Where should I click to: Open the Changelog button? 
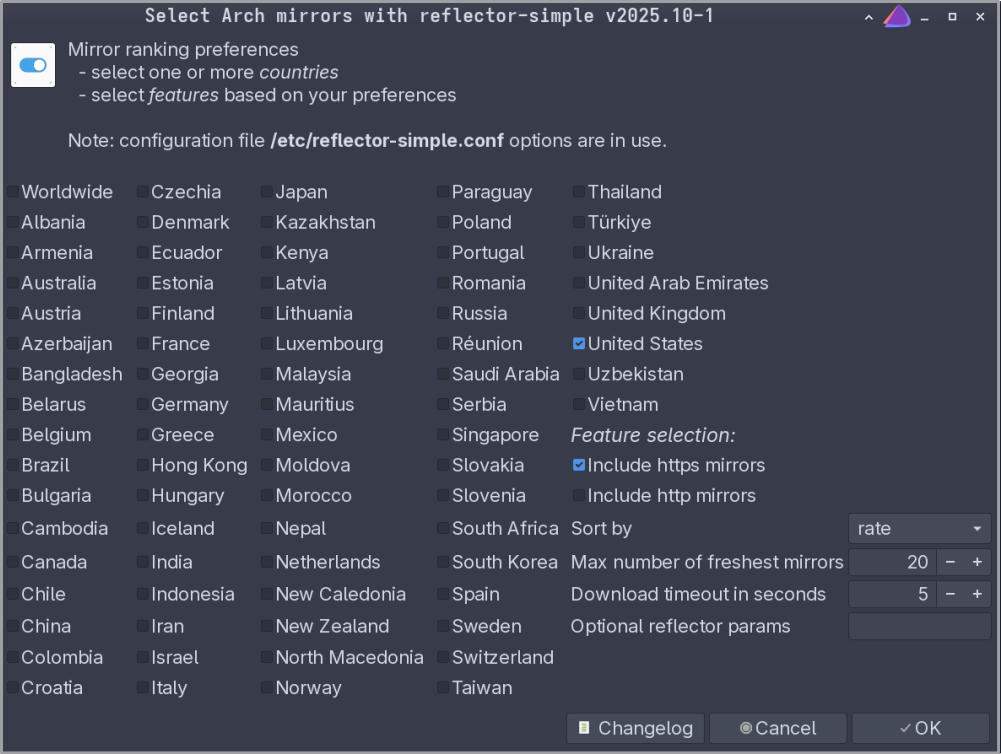pyautogui.click(x=635, y=728)
